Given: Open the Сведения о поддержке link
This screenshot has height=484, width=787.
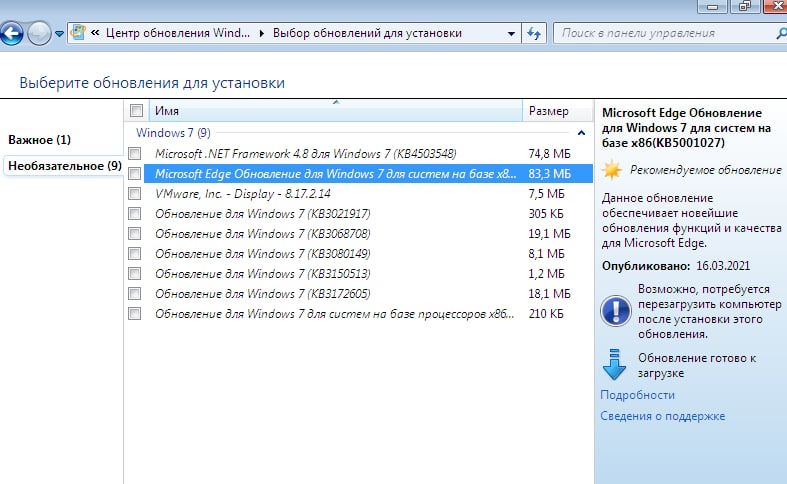Looking at the screenshot, I should (663, 416).
